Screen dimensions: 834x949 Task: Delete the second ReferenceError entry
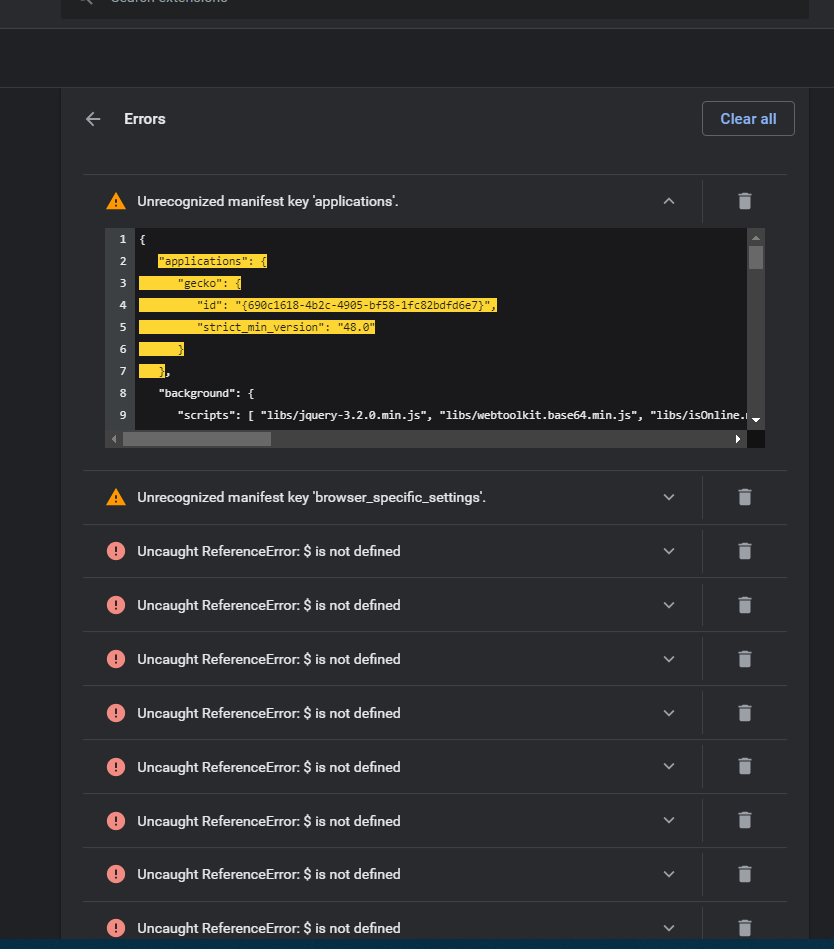(x=744, y=605)
